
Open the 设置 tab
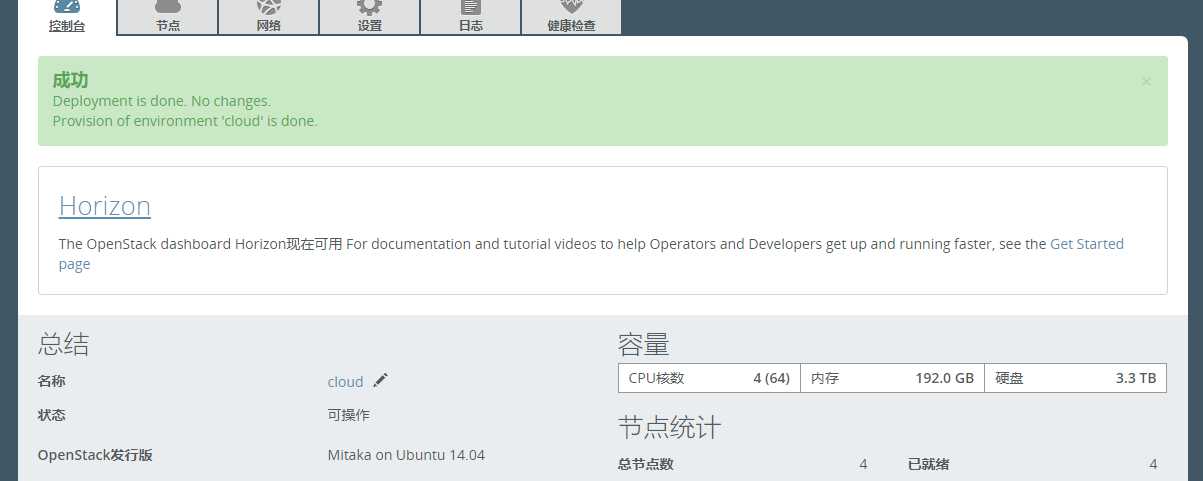click(x=369, y=17)
